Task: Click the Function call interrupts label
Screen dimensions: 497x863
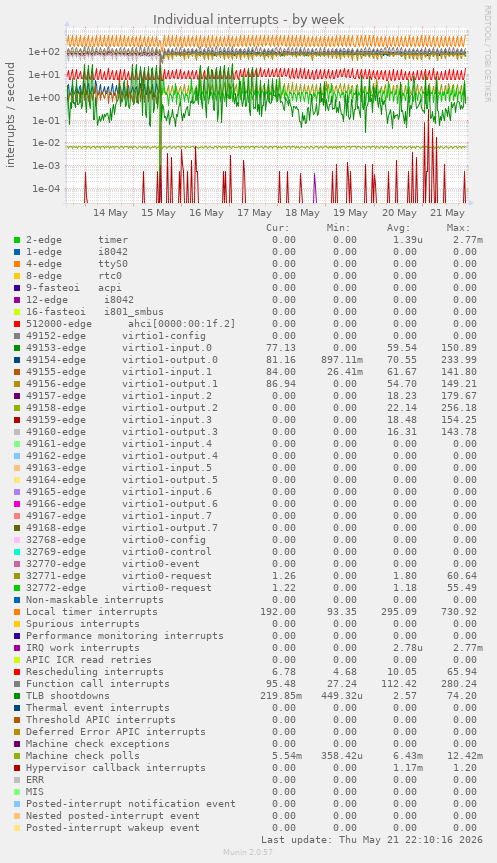Action: click(x=98, y=684)
